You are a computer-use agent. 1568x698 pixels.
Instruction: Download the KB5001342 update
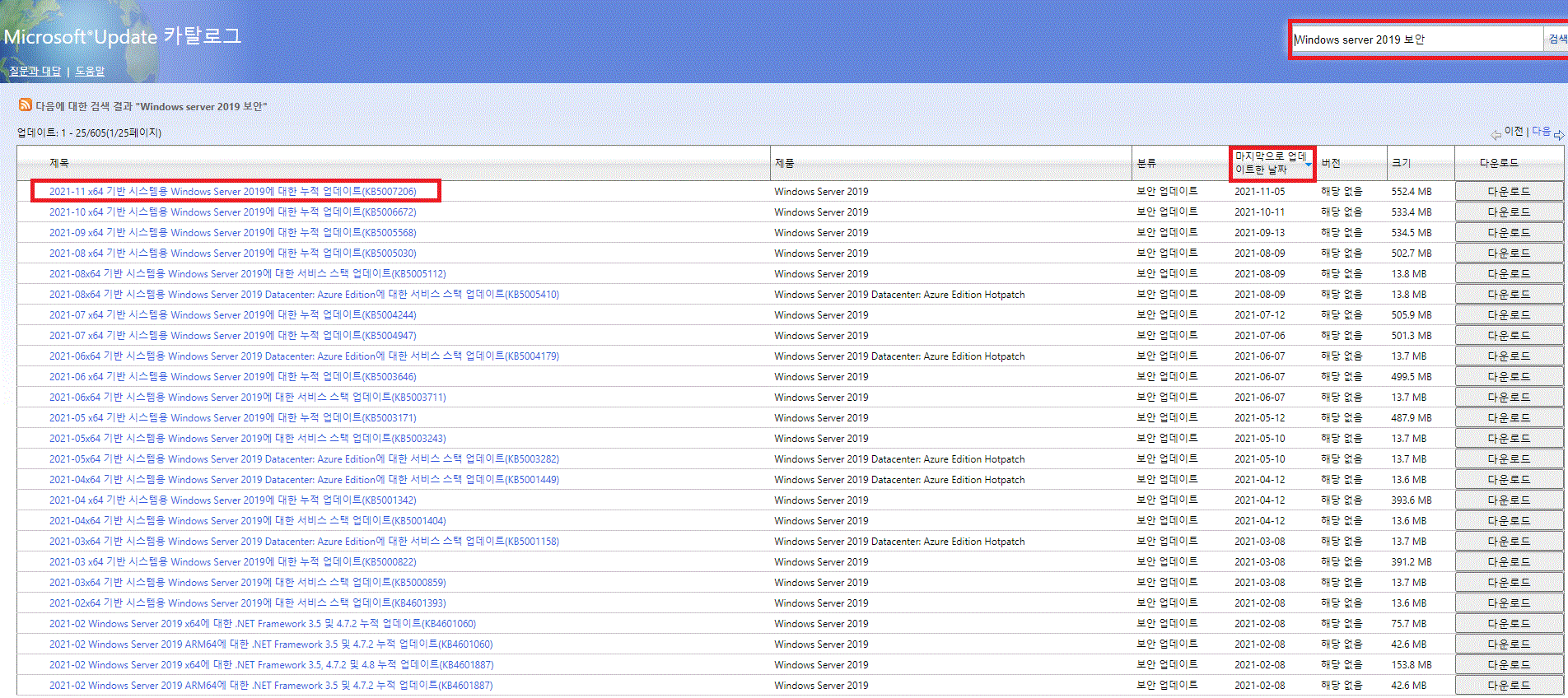point(1509,500)
